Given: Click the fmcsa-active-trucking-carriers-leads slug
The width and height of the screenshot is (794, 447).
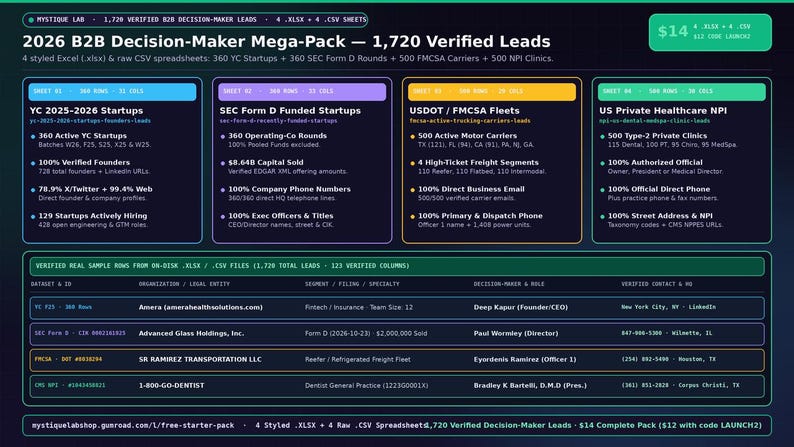Looking at the screenshot, I should [x=470, y=121].
